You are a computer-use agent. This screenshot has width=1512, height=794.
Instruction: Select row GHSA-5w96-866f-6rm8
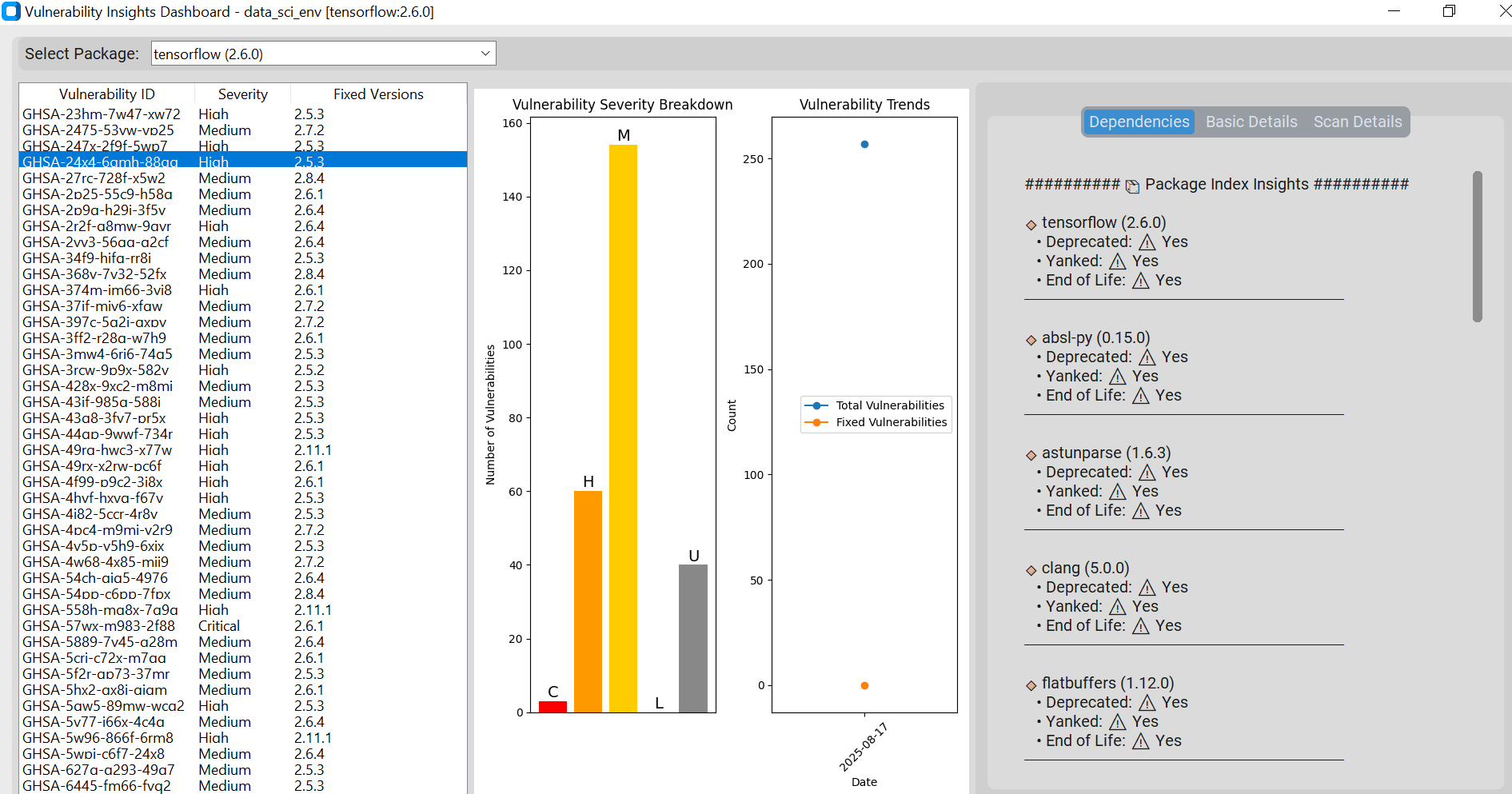tap(243, 738)
